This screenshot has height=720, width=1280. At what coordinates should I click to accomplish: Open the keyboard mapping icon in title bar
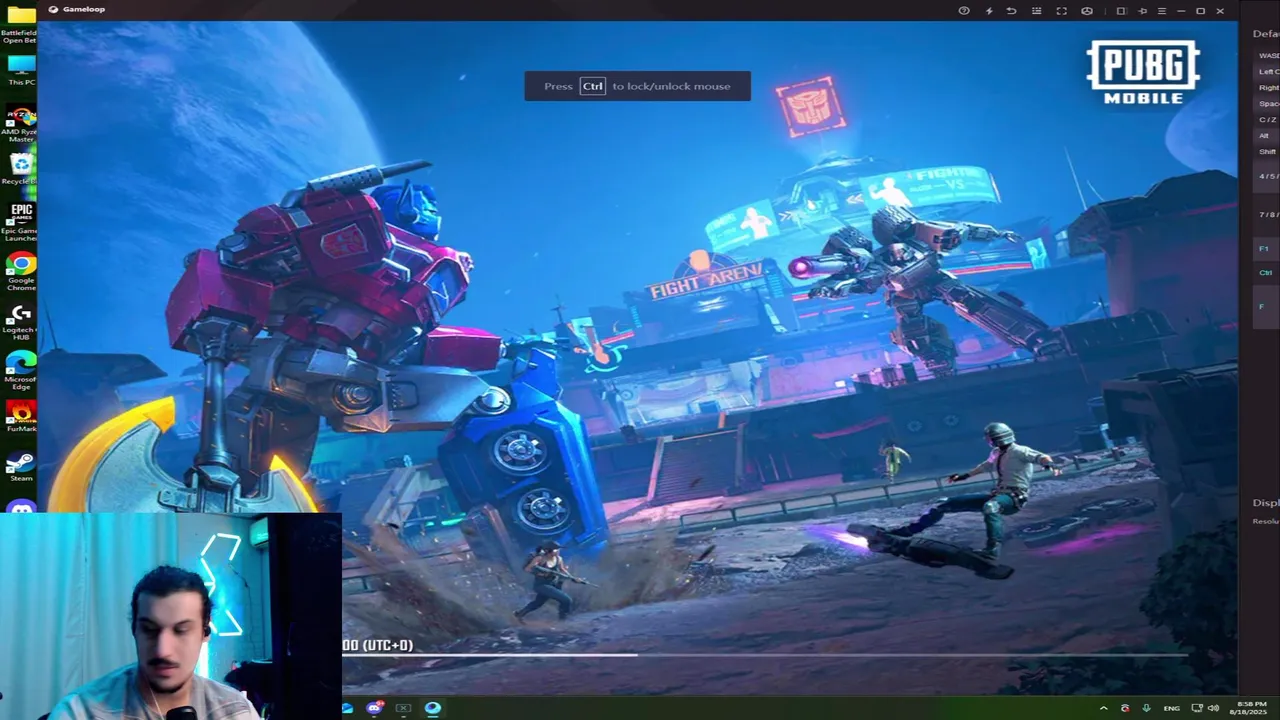coord(1036,11)
